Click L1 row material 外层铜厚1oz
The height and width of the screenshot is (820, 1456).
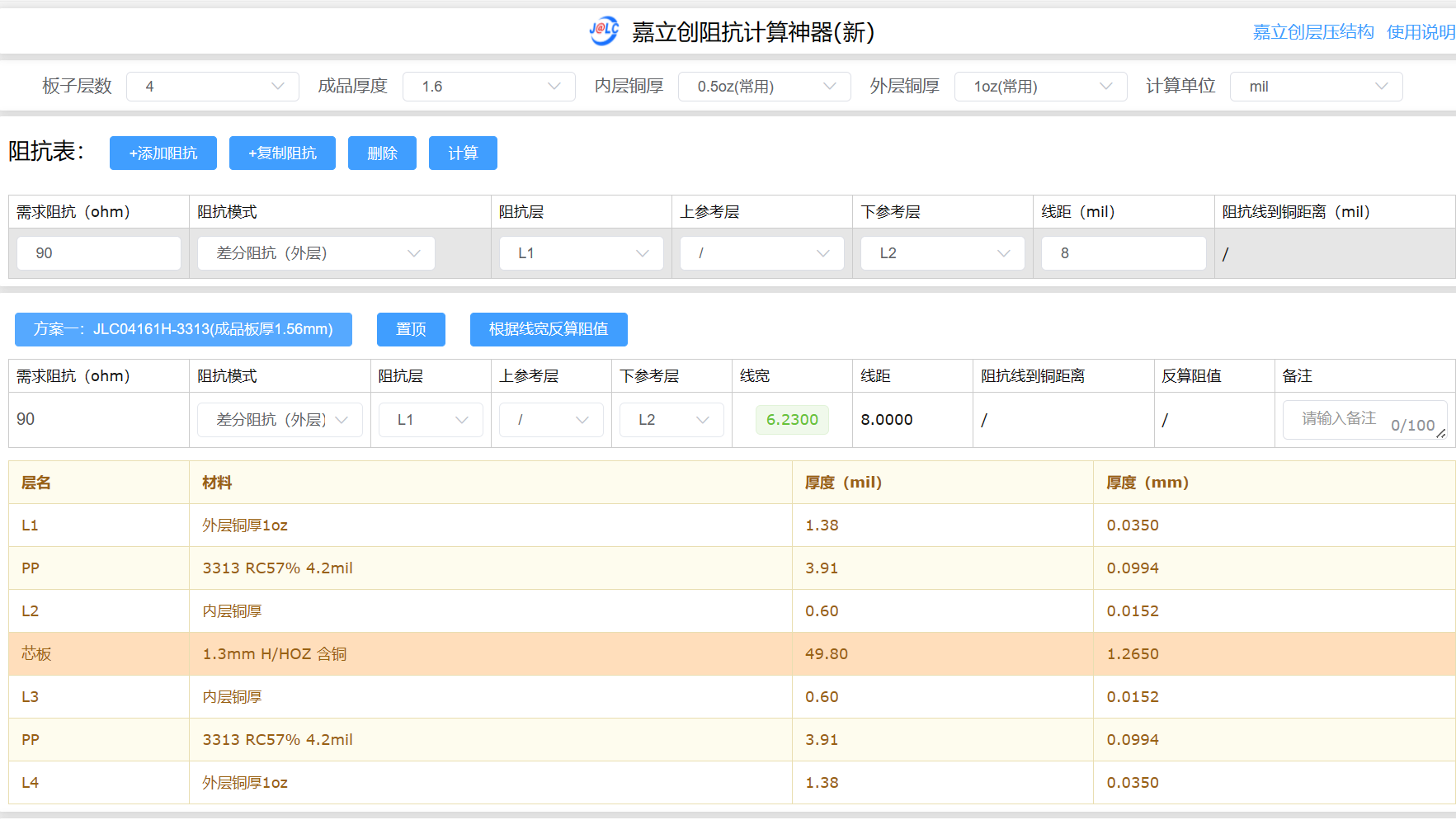pos(245,525)
